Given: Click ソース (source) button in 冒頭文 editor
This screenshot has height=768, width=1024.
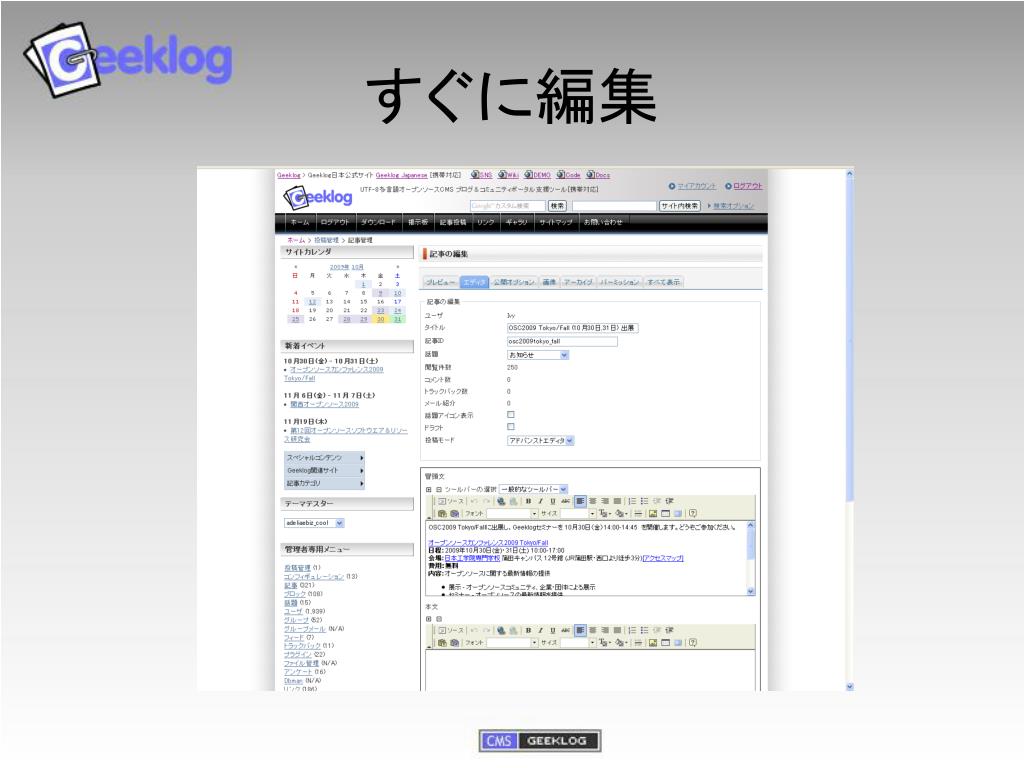Looking at the screenshot, I should tap(451, 501).
